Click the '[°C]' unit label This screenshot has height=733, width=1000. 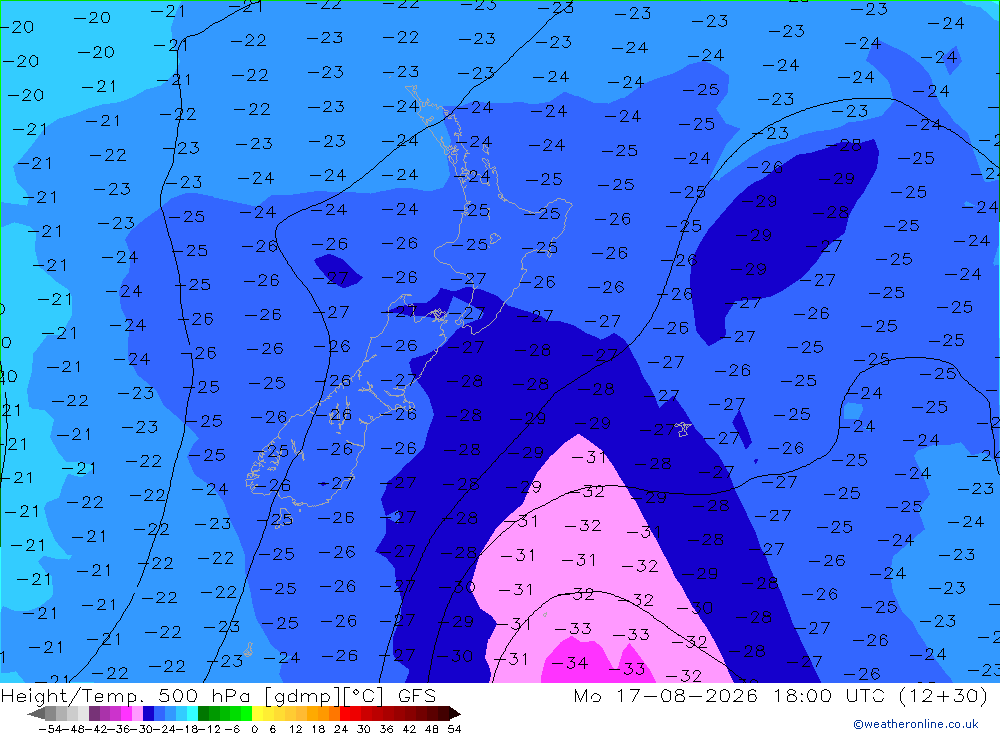364,696
